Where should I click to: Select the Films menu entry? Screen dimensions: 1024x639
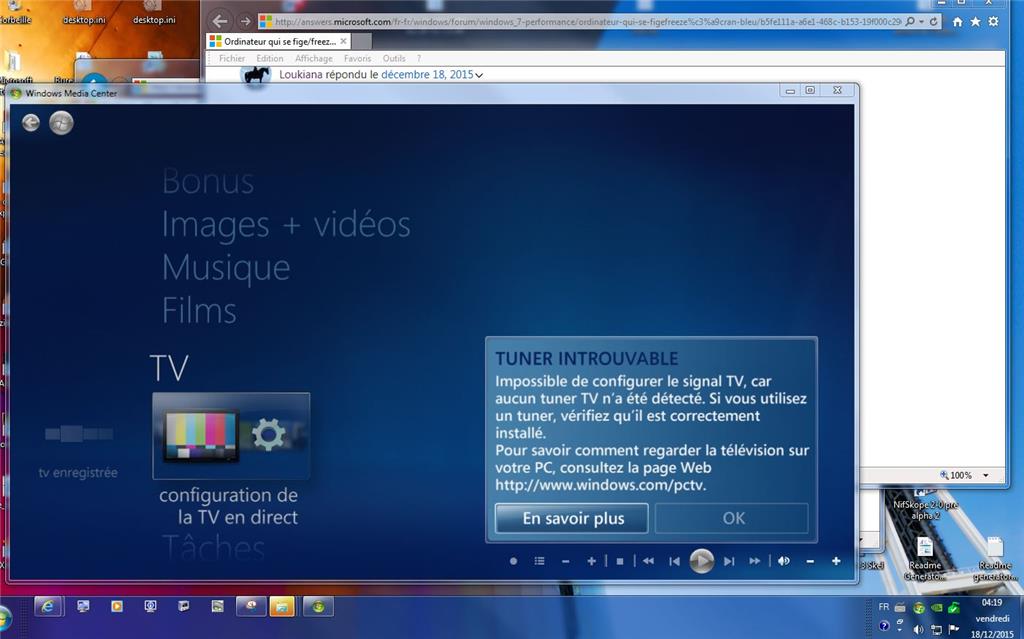199,310
